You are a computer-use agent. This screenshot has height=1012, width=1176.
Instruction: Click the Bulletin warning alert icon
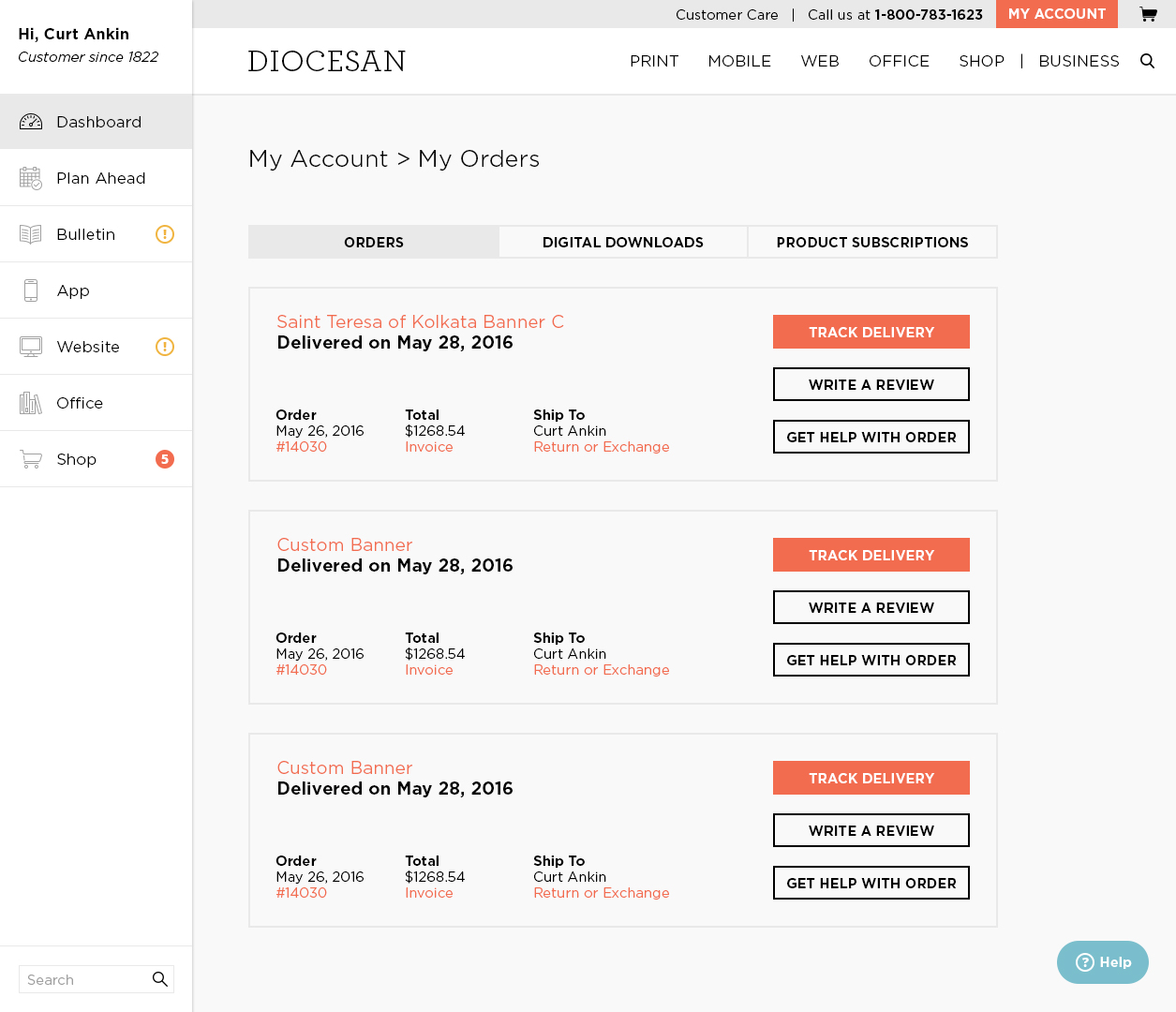click(165, 234)
